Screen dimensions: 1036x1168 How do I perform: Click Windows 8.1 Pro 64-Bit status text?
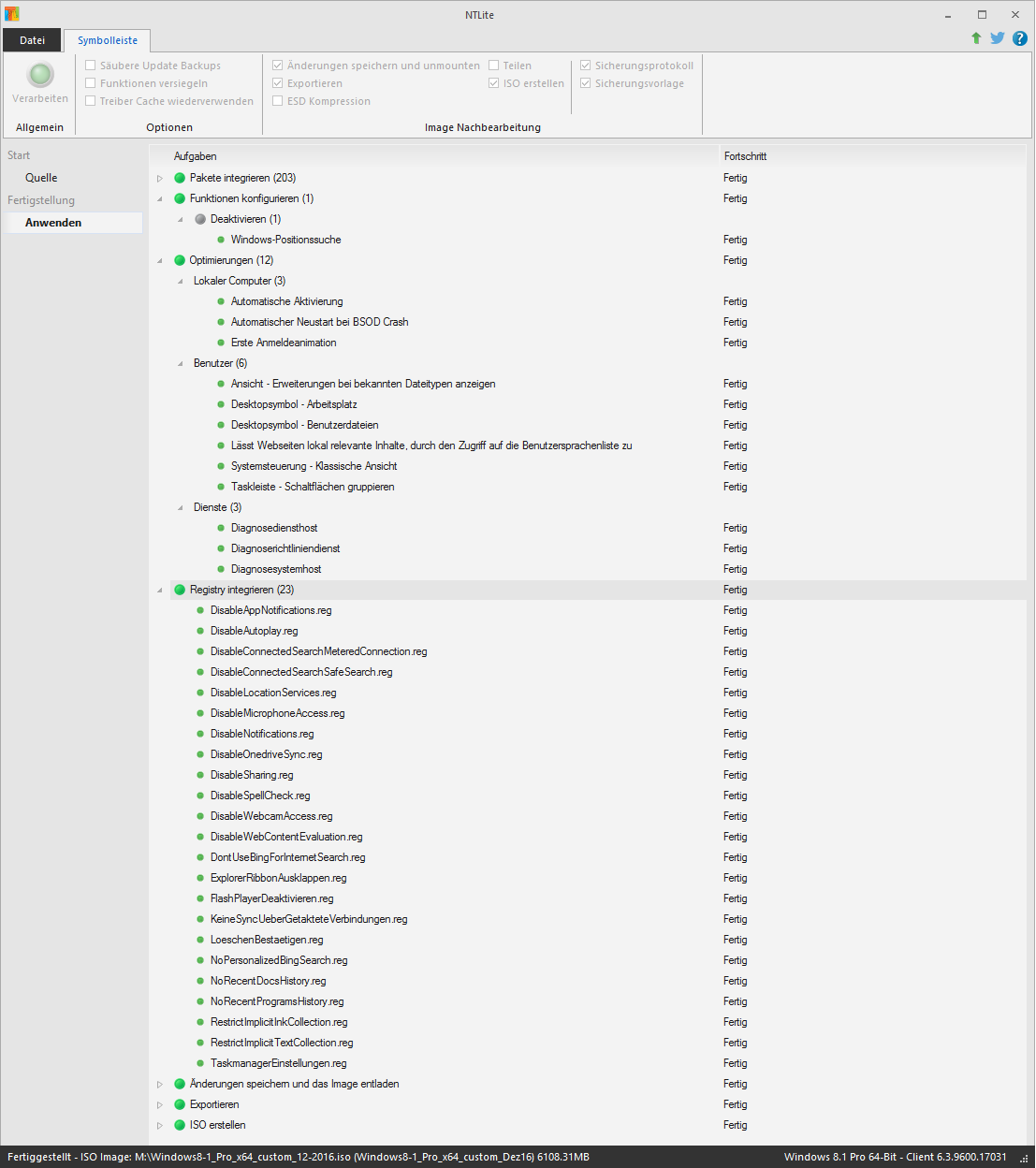pos(896,1157)
